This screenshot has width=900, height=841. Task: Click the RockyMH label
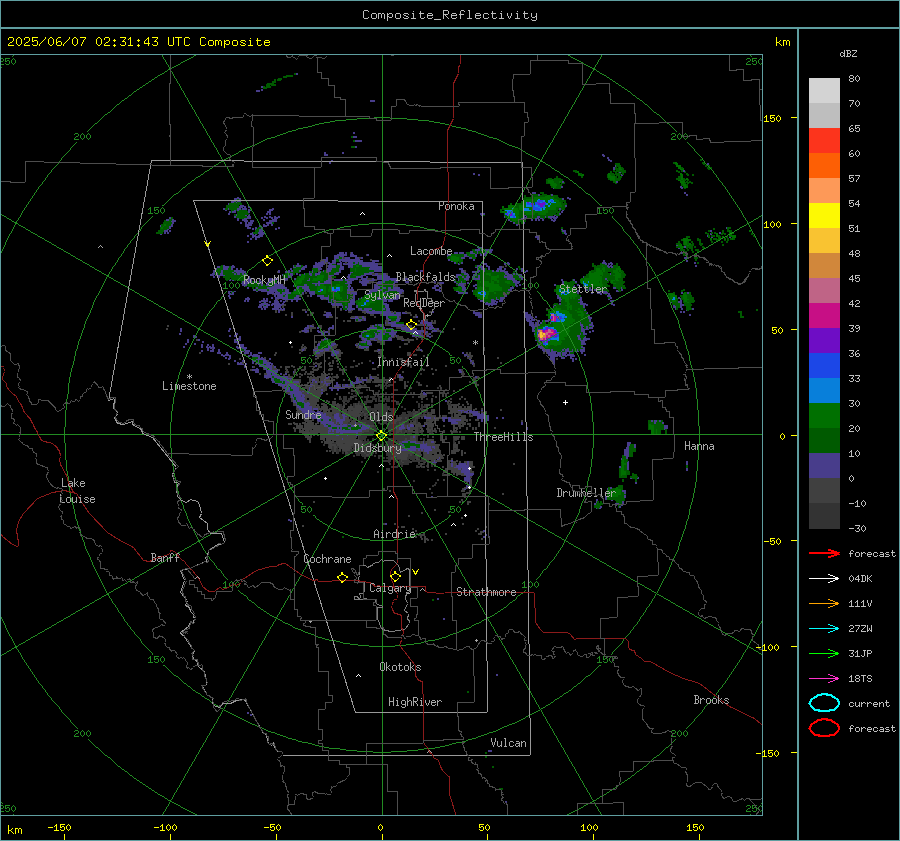click(264, 280)
